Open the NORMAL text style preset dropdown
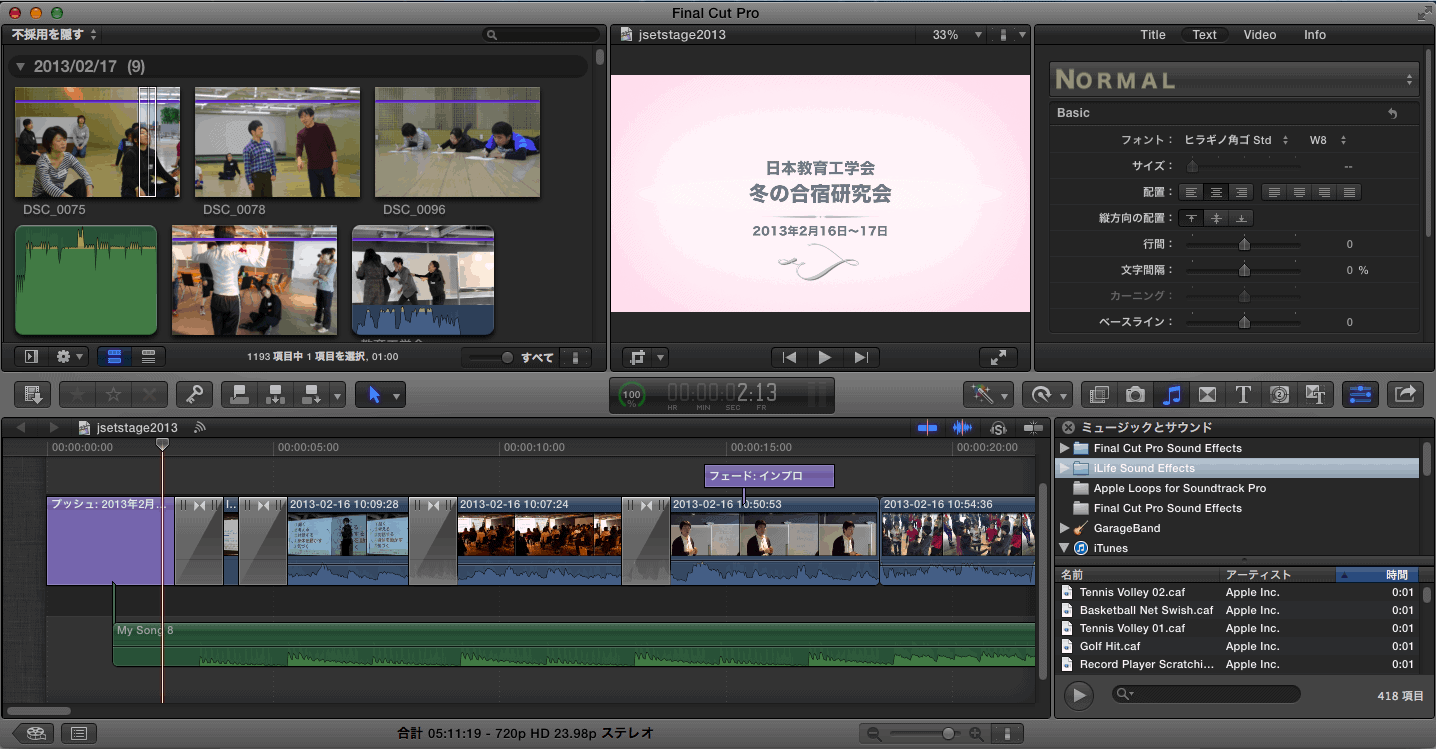The image size is (1436, 749). click(x=1235, y=79)
